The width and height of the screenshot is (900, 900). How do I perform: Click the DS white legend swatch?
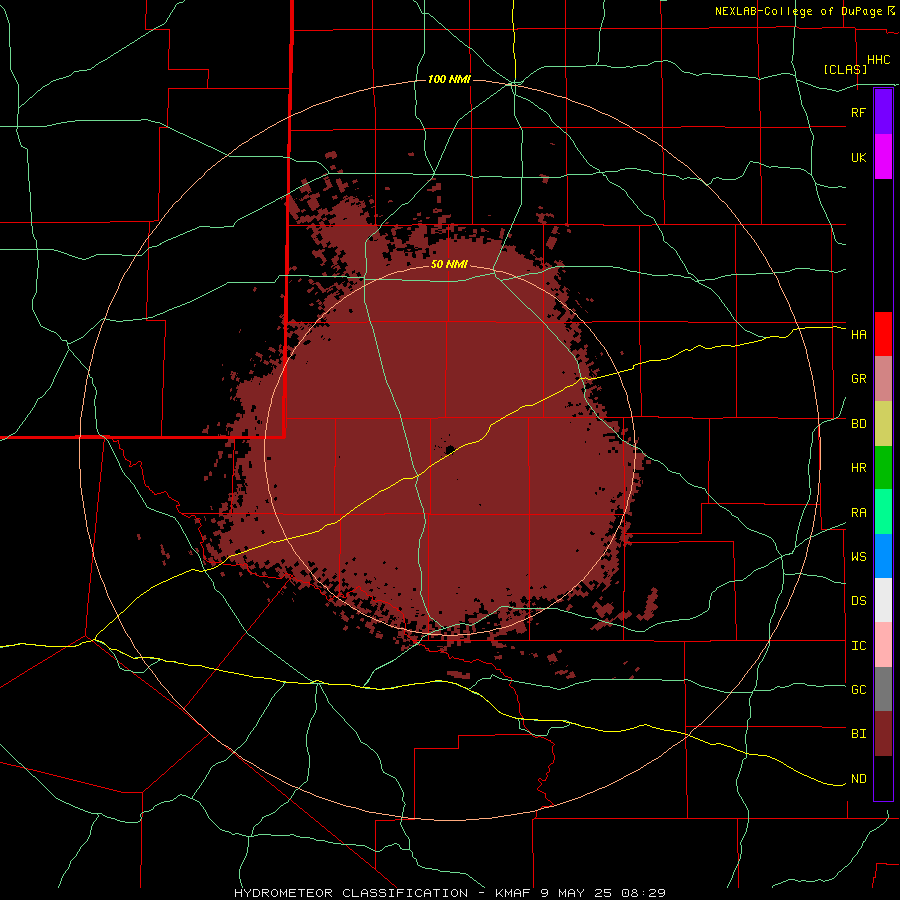(883, 600)
